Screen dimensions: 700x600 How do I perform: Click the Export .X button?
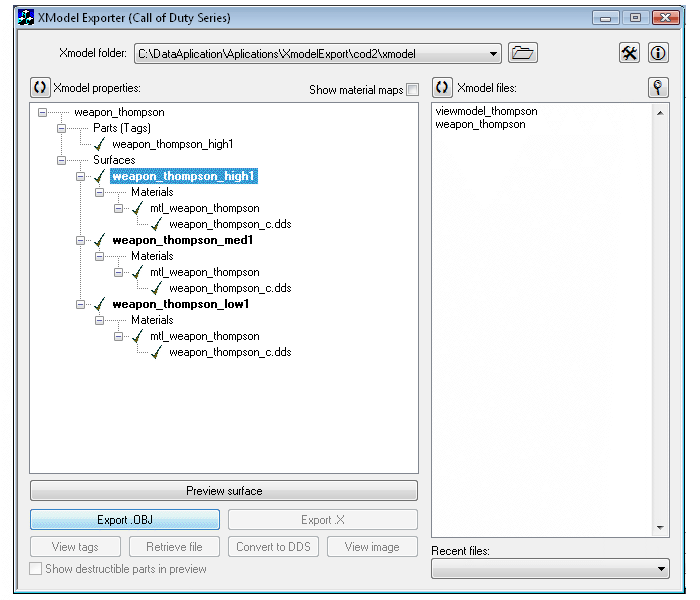[x=323, y=520]
